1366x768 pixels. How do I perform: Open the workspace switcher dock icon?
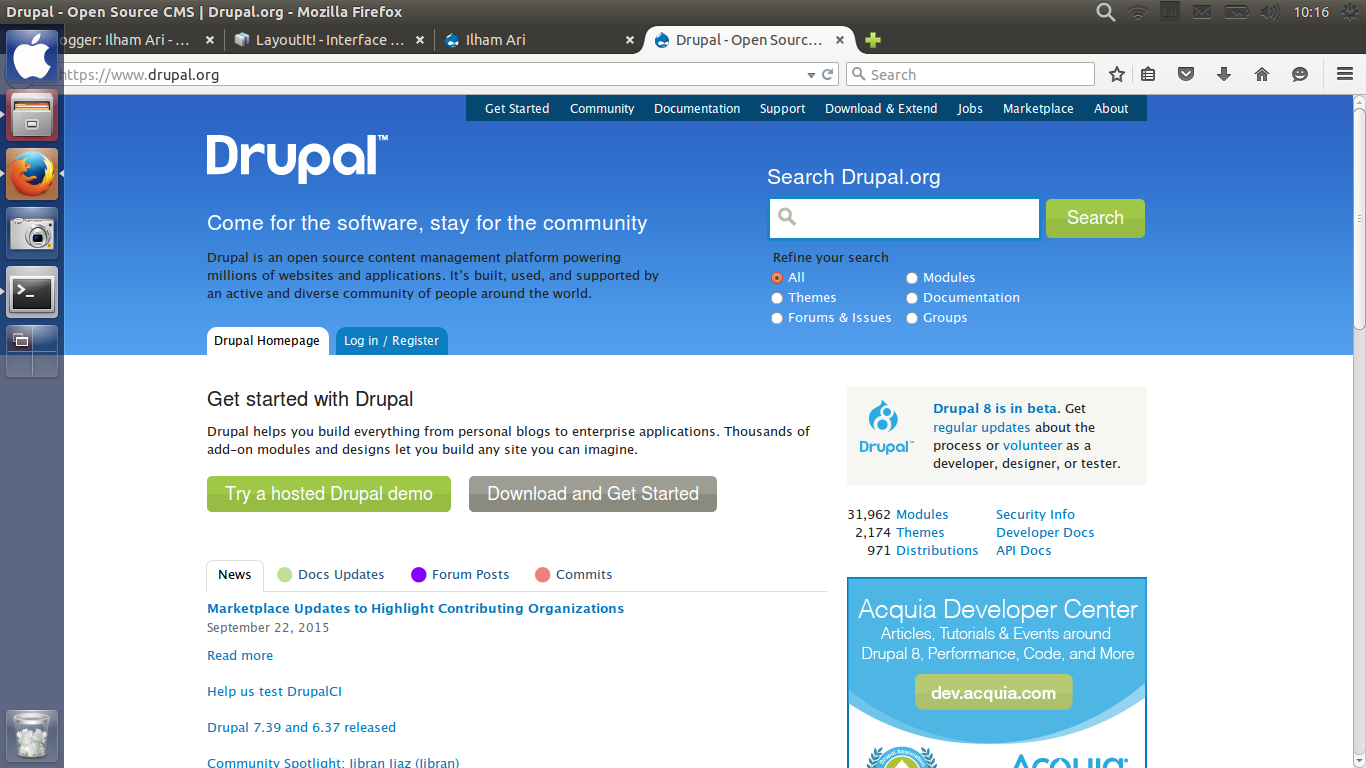tap(32, 351)
